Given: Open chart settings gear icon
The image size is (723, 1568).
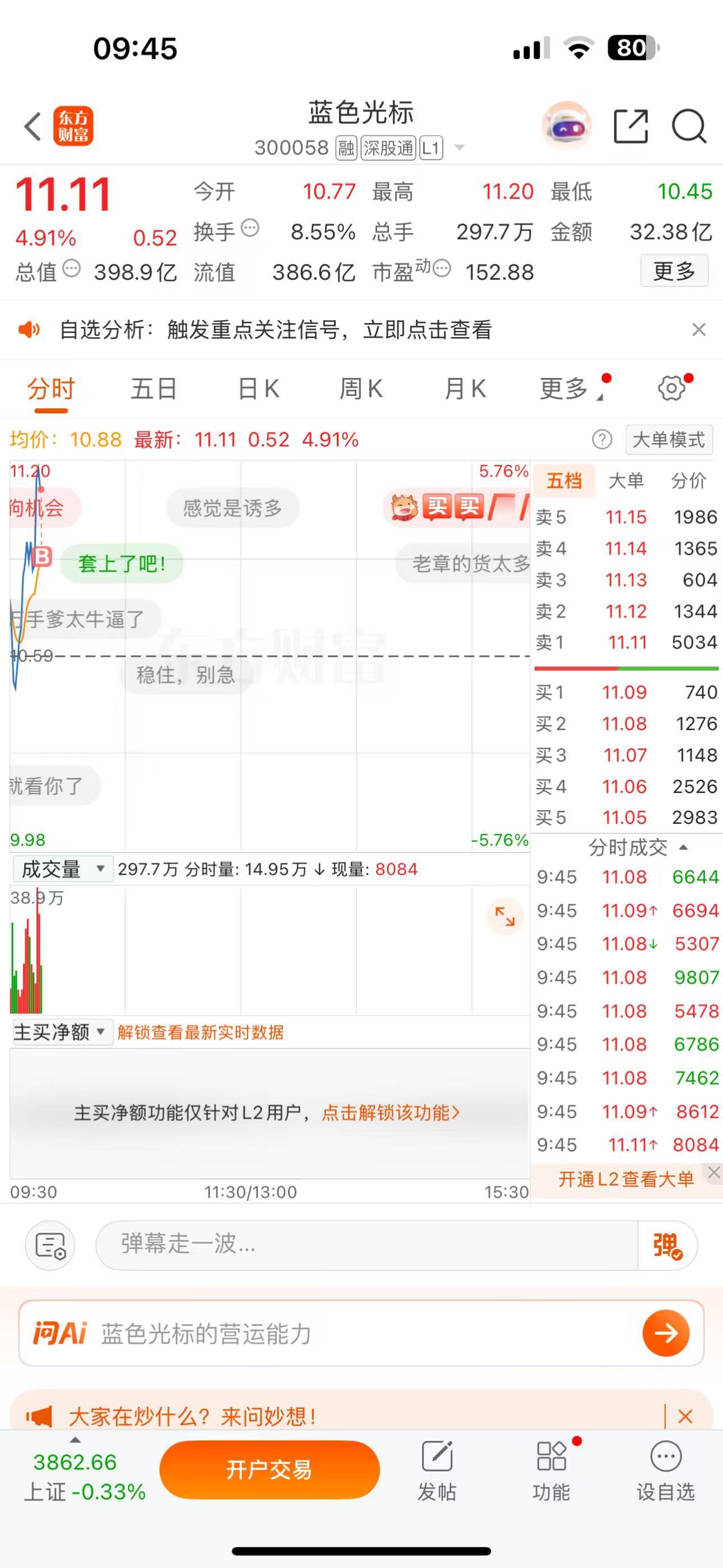Looking at the screenshot, I should 672,388.
